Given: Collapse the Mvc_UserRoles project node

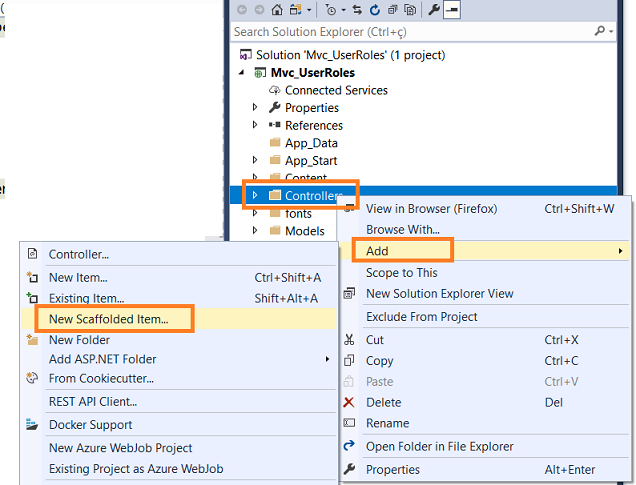Looking at the screenshot, I should point(242,73).
